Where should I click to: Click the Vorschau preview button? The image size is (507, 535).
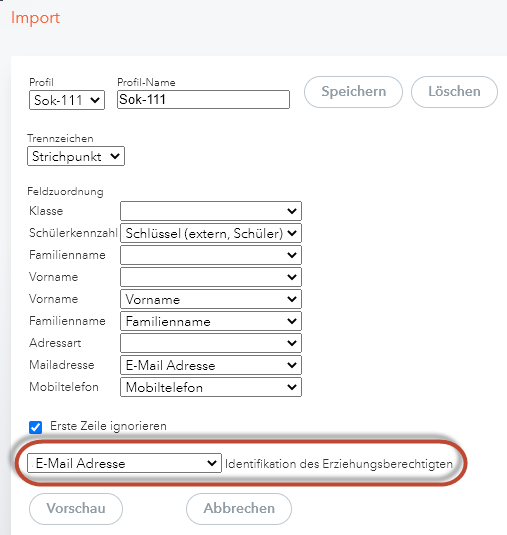[76, 509]
